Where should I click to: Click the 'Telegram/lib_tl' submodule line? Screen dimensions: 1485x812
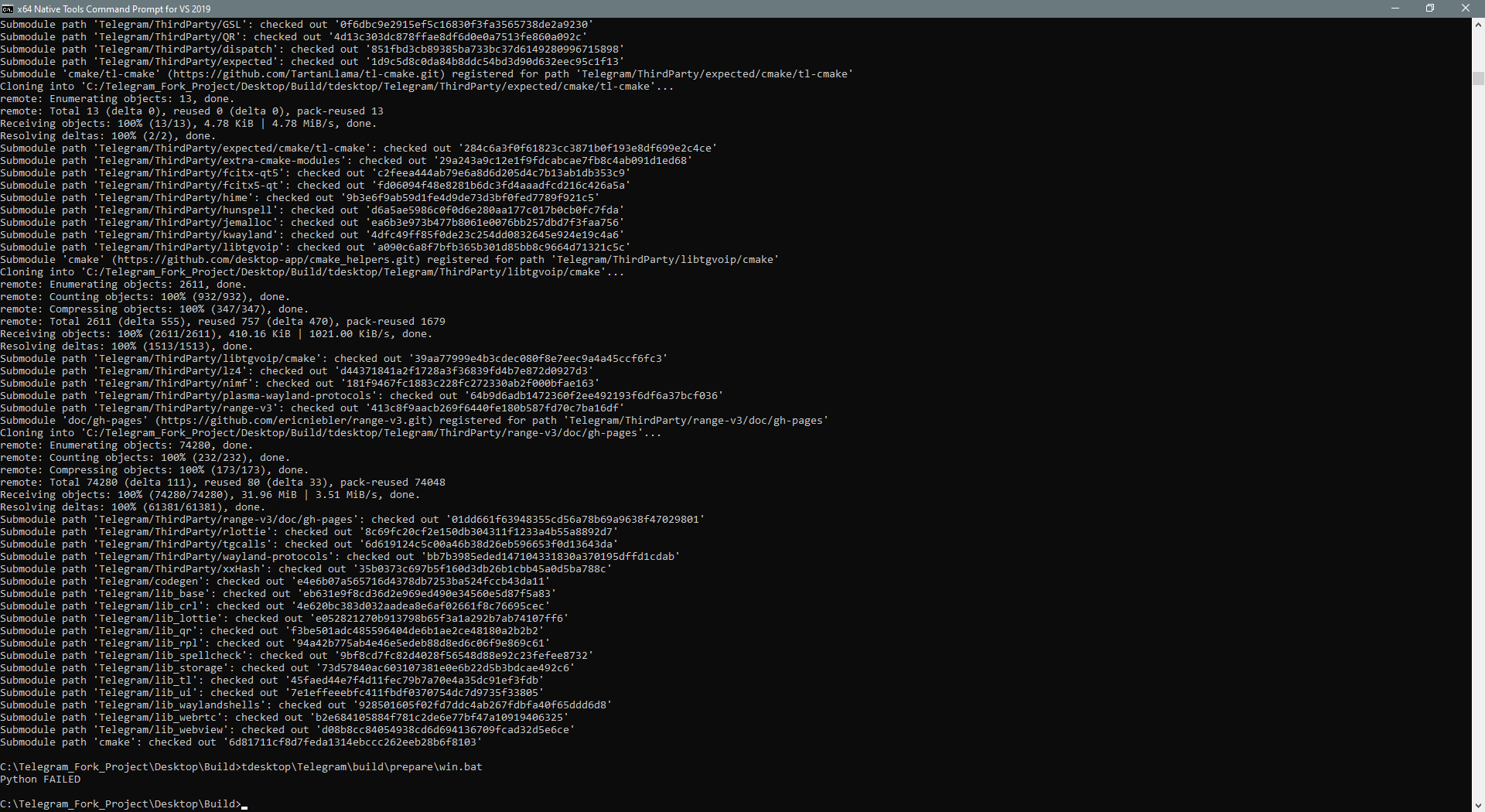pyautogui.click(x=272, y=681)
